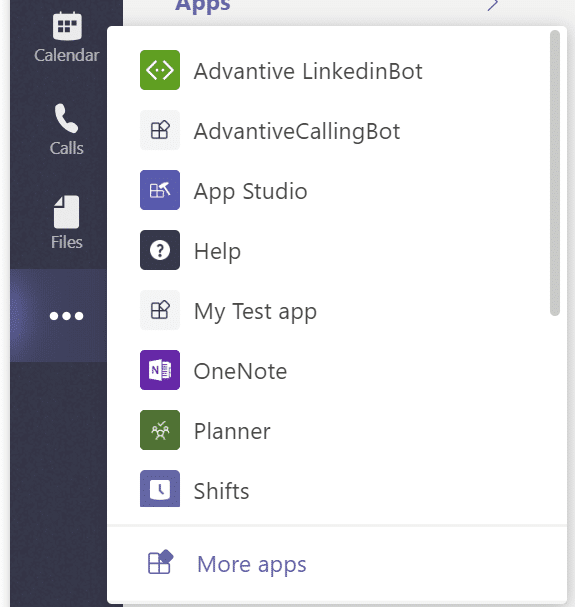Open Calendar in the sidebar
Image resolution: width=575 pixels, height=607 pixels.
[x=67, y=38]
